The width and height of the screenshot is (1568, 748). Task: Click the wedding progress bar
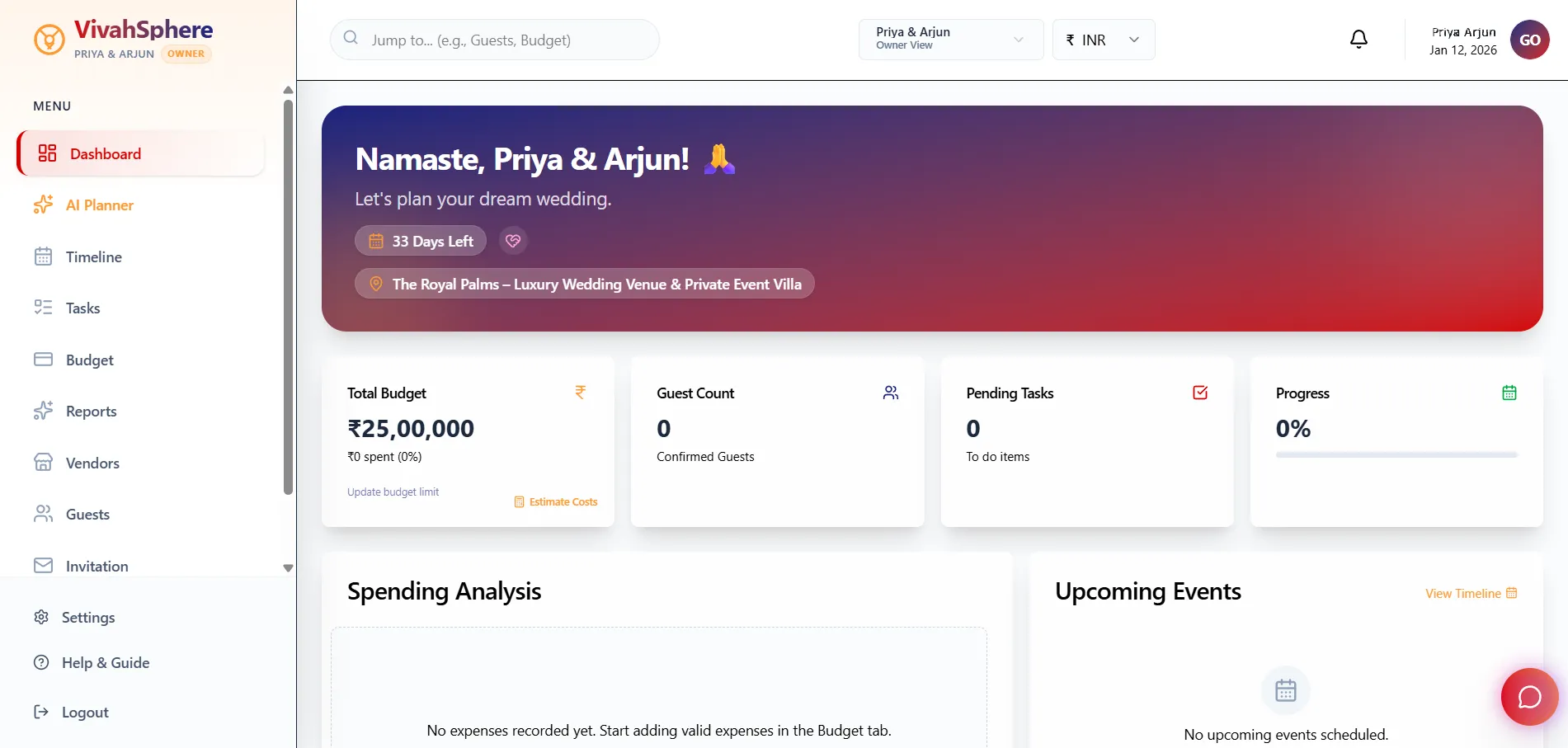1396,454
